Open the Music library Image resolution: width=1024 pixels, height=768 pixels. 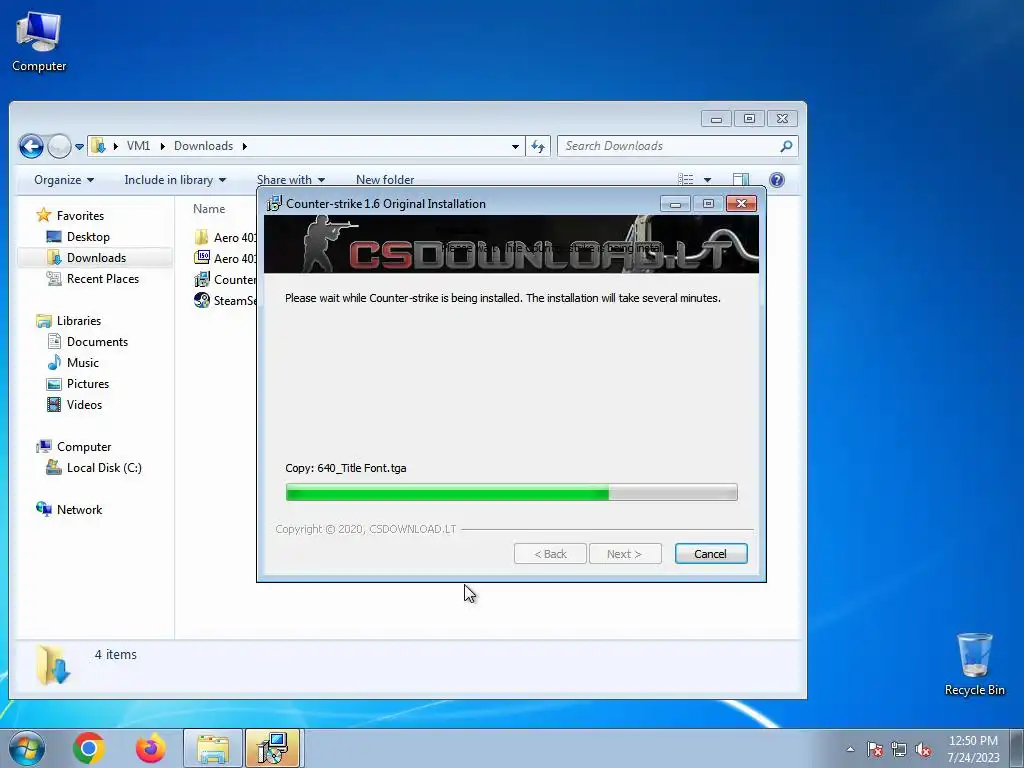point(73,362)
